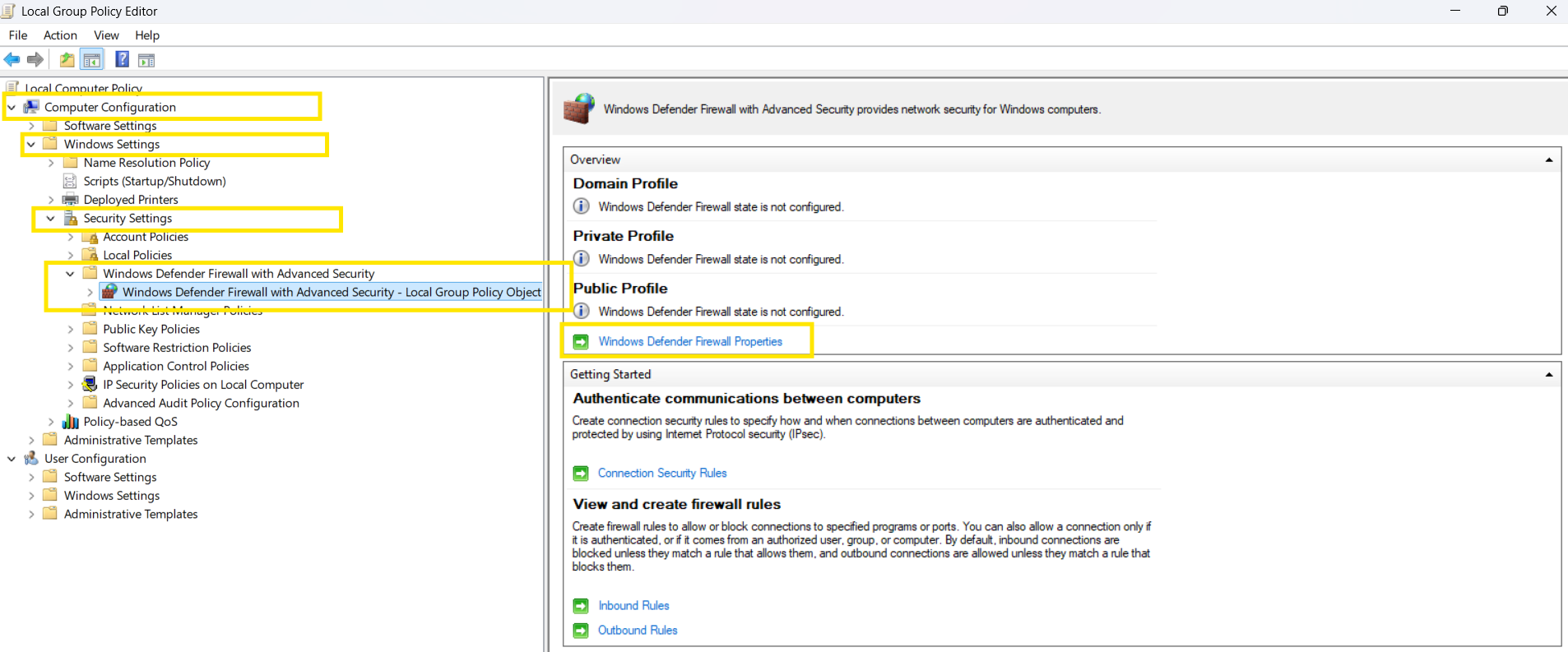Screen dimensions: 1568x652
Task: Go up one level using the folder toolbar icon
Action: point(67,59)
